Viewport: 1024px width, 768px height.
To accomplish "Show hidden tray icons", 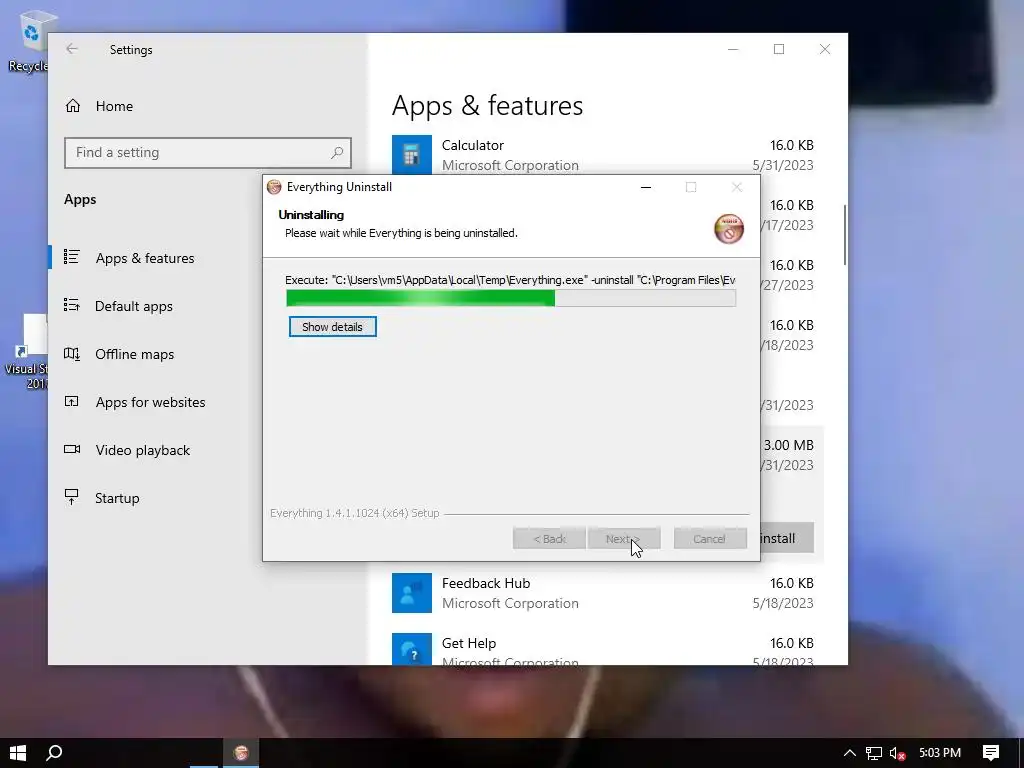I will 849,753.
